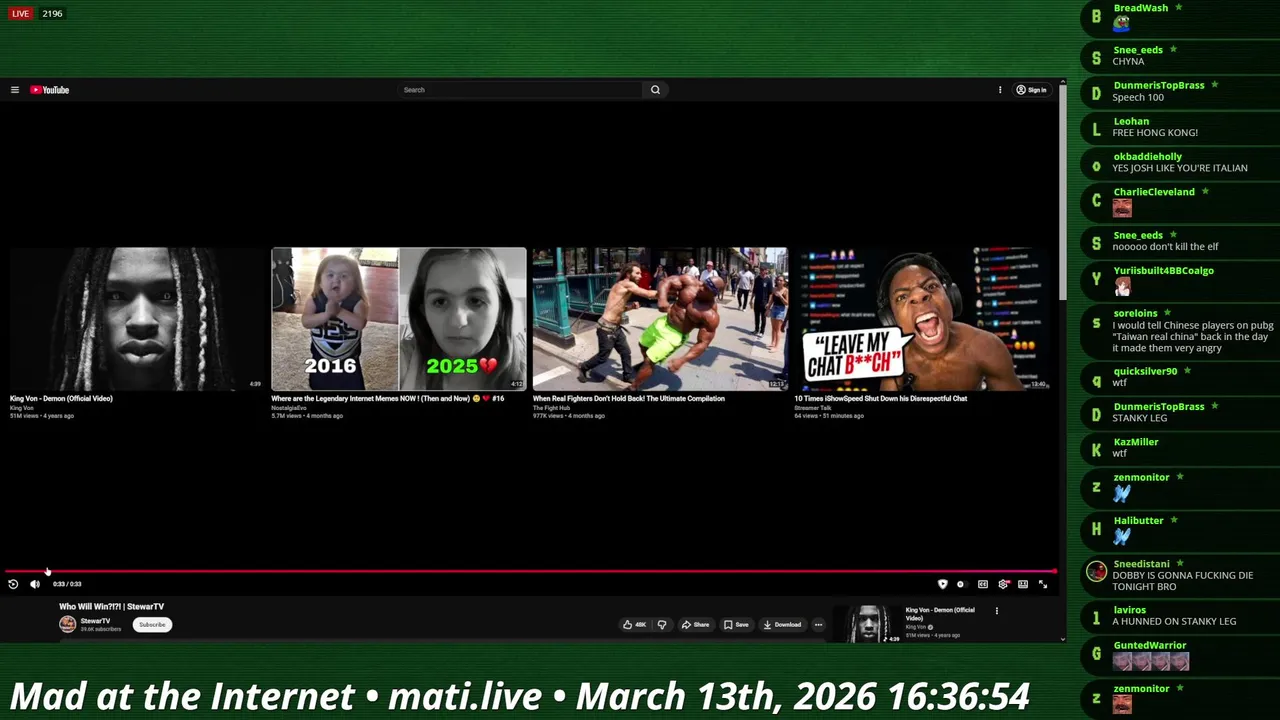The height and width of the screenshot is (720, 1280).
Task: Toggle the autoplay switch in the player
Action: 961,584
